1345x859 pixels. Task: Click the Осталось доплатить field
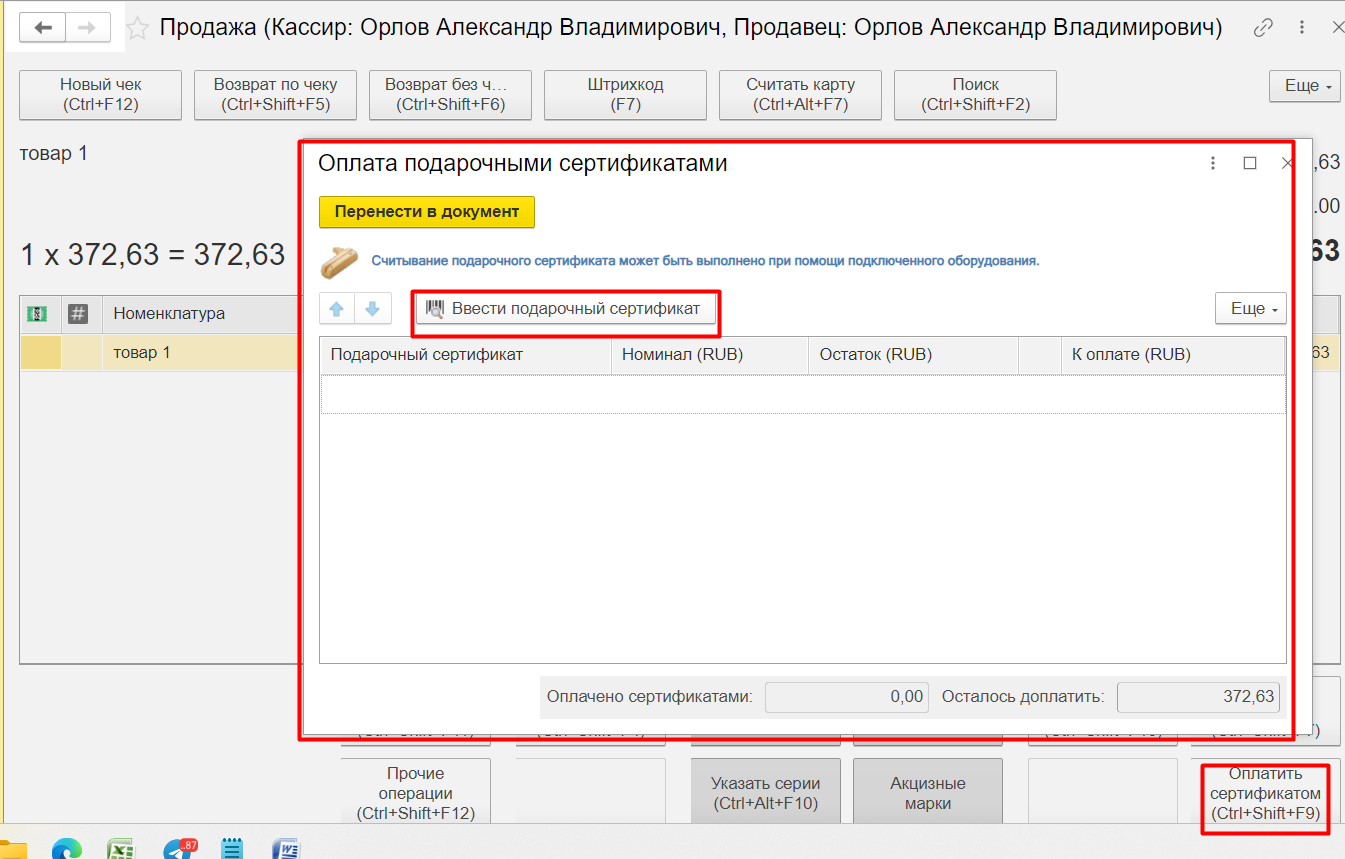coord(1198,697)
